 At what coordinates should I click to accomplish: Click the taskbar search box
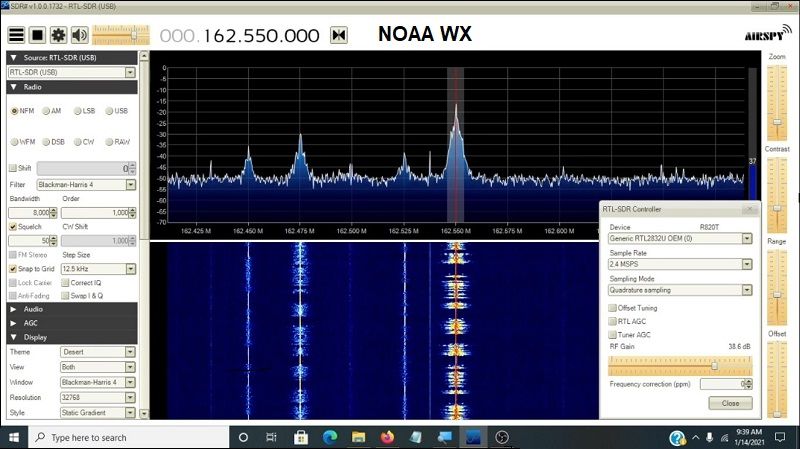tap(129, 437)
